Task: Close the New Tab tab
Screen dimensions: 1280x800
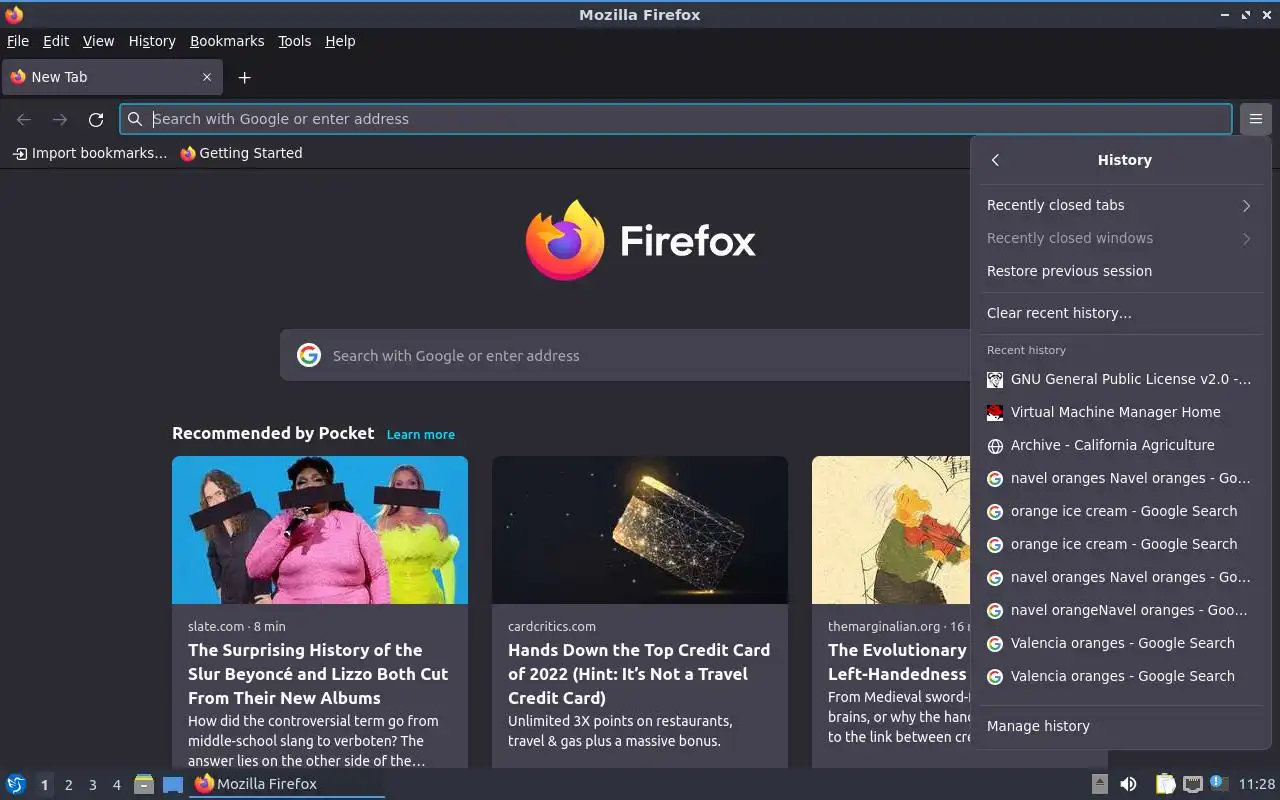Action: [207, 77]
